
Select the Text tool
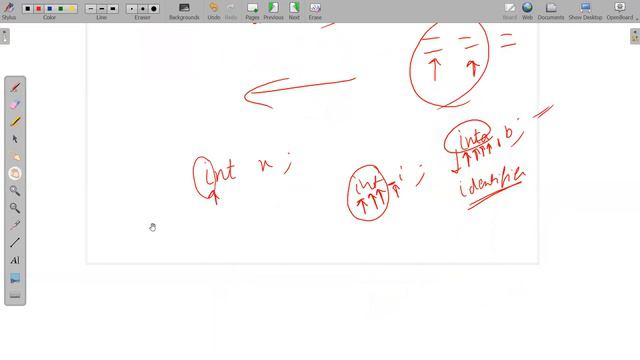point(15,260)
